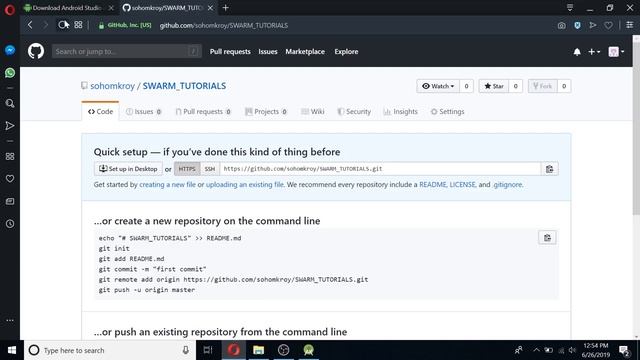Viewport: 640px width, 360px height.
Task: Open My Flow arrow in sidebar
Action: 10,126
